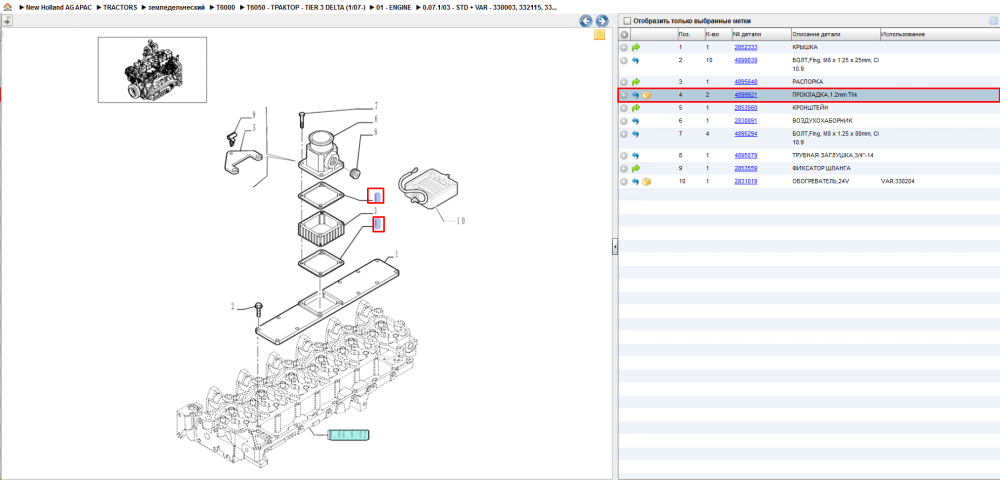Click green arrow for КРОНШТЕЙН row
The width and height of the screenshot is (1000, 480).
tap(636, 108)
